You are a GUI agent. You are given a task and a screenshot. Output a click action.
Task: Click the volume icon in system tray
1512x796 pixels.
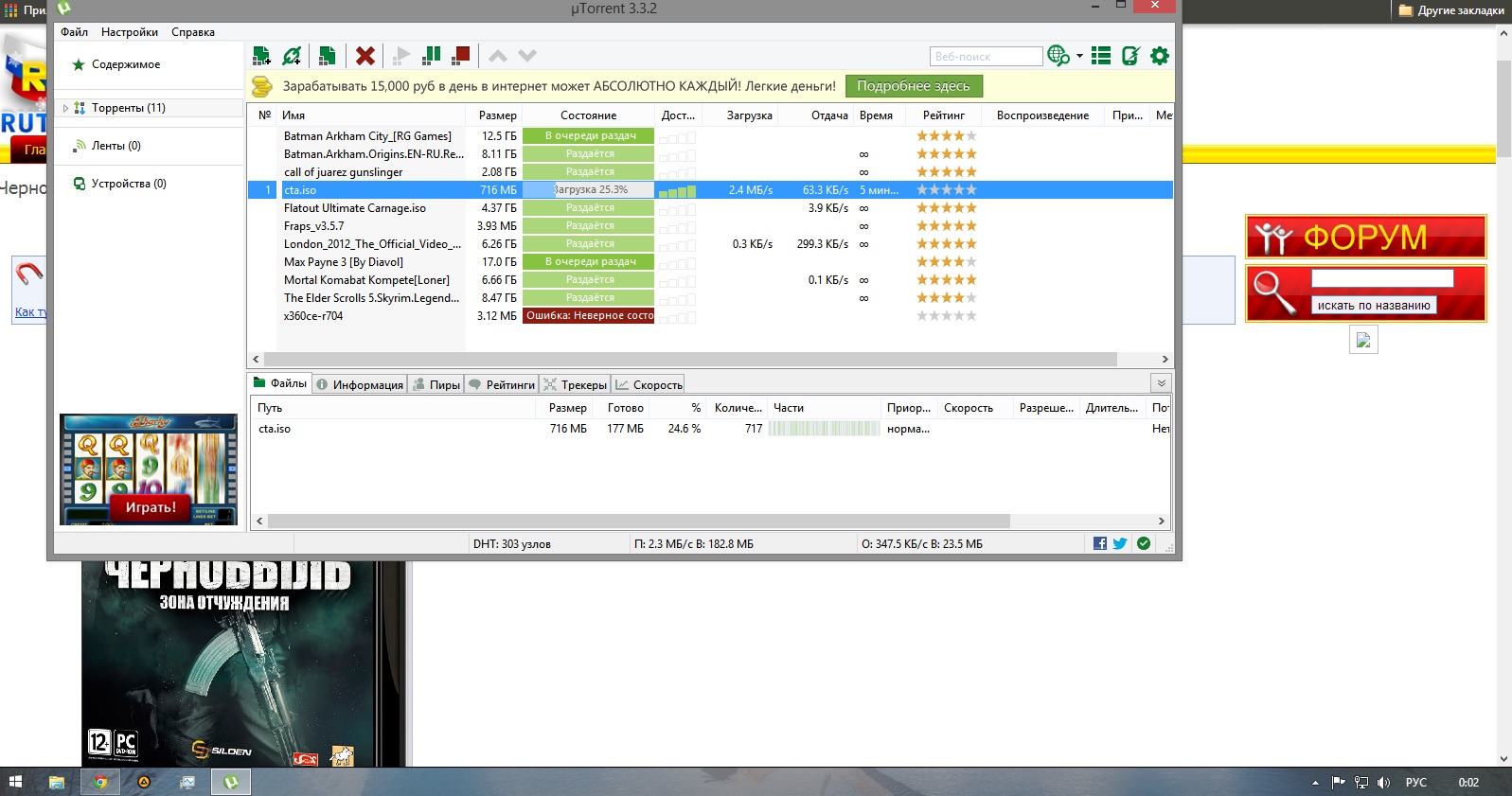[x=1383, y=783]
